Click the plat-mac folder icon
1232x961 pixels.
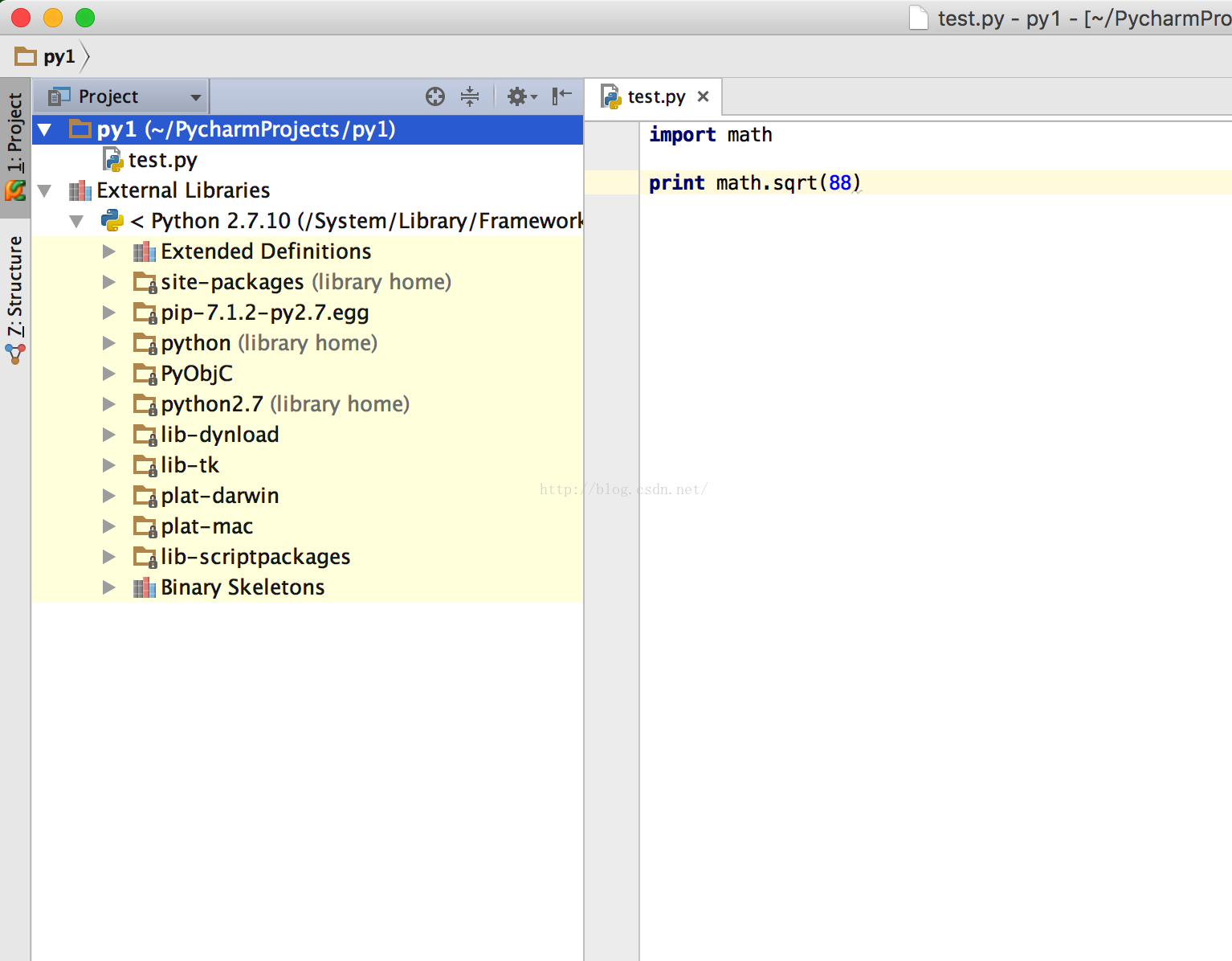tap(145, 527)
